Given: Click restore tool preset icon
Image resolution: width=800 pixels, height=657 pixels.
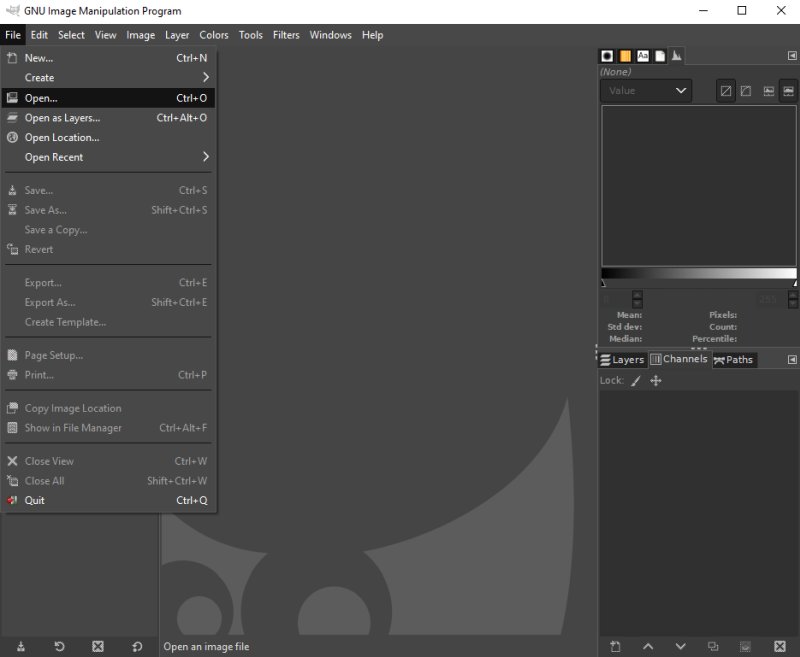Looking at the screenshot, I should 59,646.
